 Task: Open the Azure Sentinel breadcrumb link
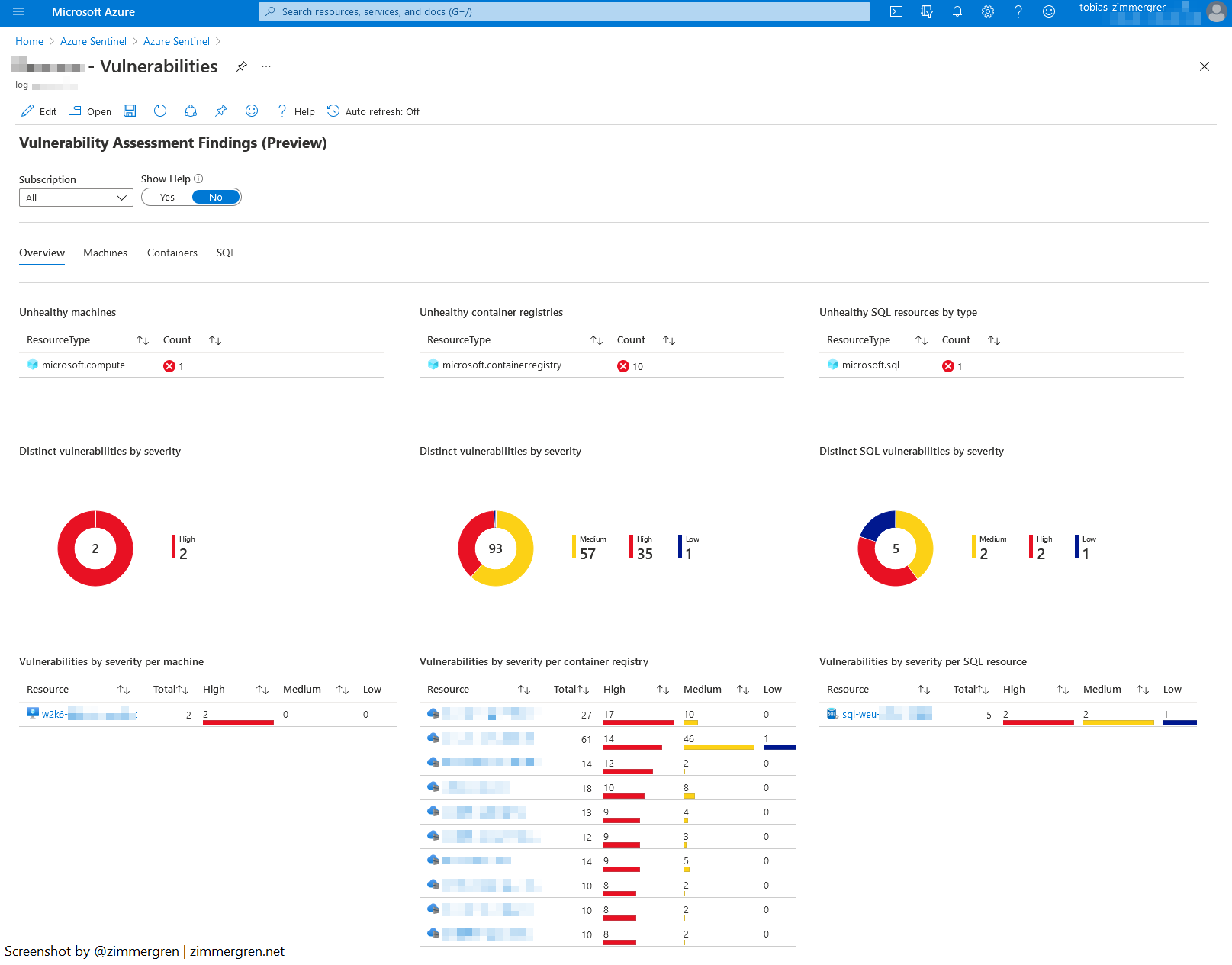pyautogui.click(x=93, y=41)
